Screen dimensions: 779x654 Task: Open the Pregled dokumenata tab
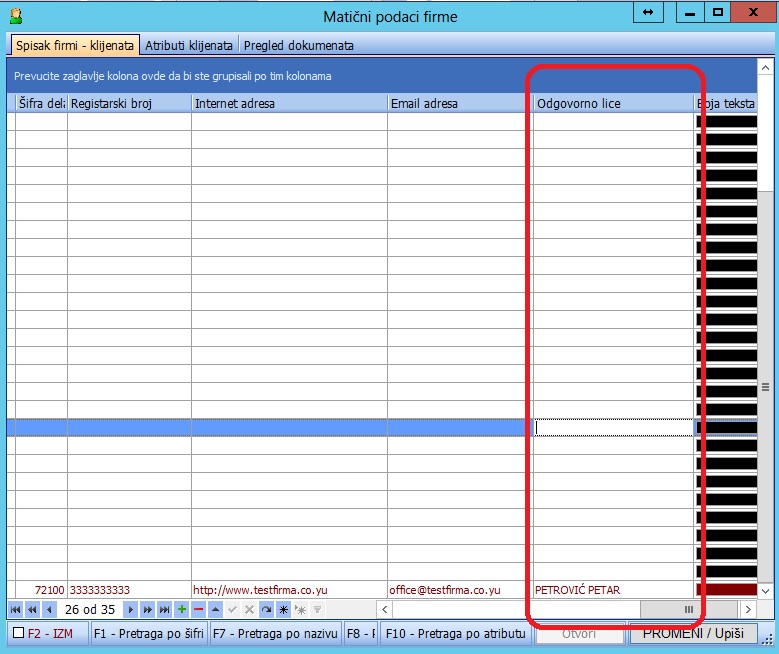click(x=298, y=45)
